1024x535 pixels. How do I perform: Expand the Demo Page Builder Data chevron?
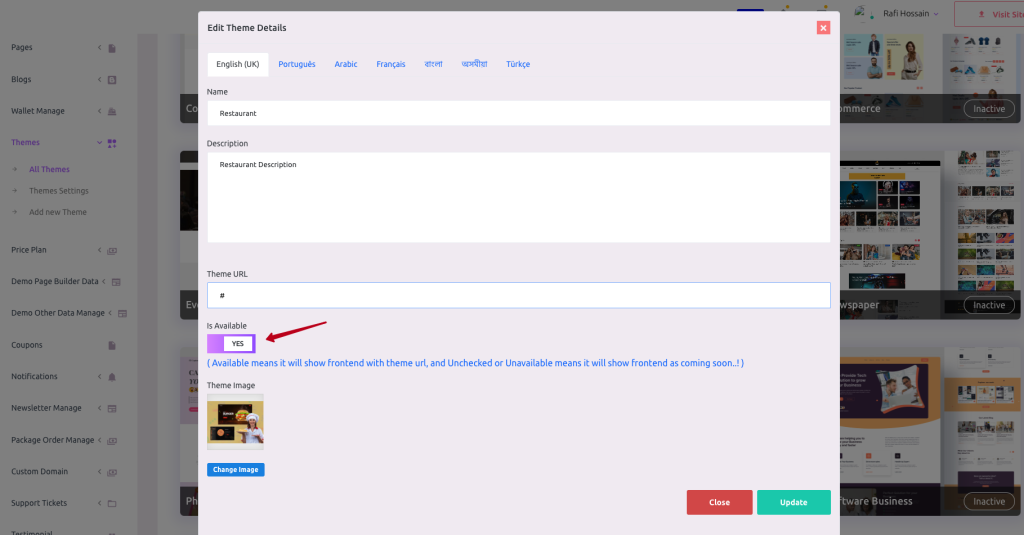pyautogui.click(x=104, y=282)
